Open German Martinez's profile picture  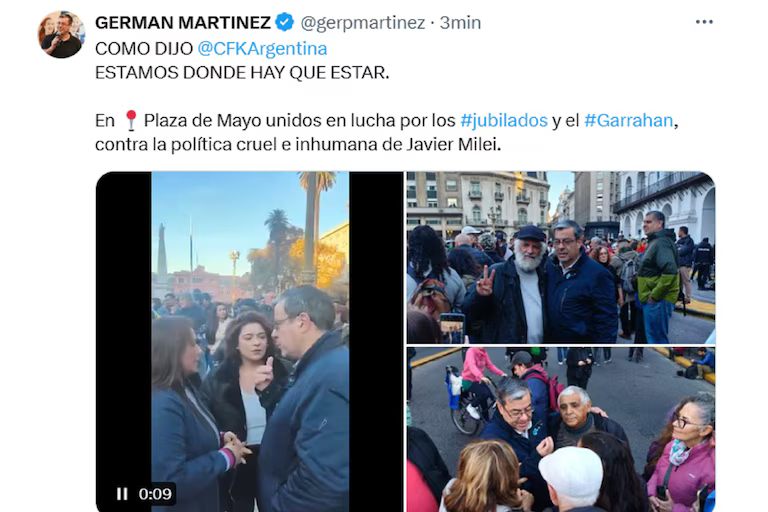point(61,34)
